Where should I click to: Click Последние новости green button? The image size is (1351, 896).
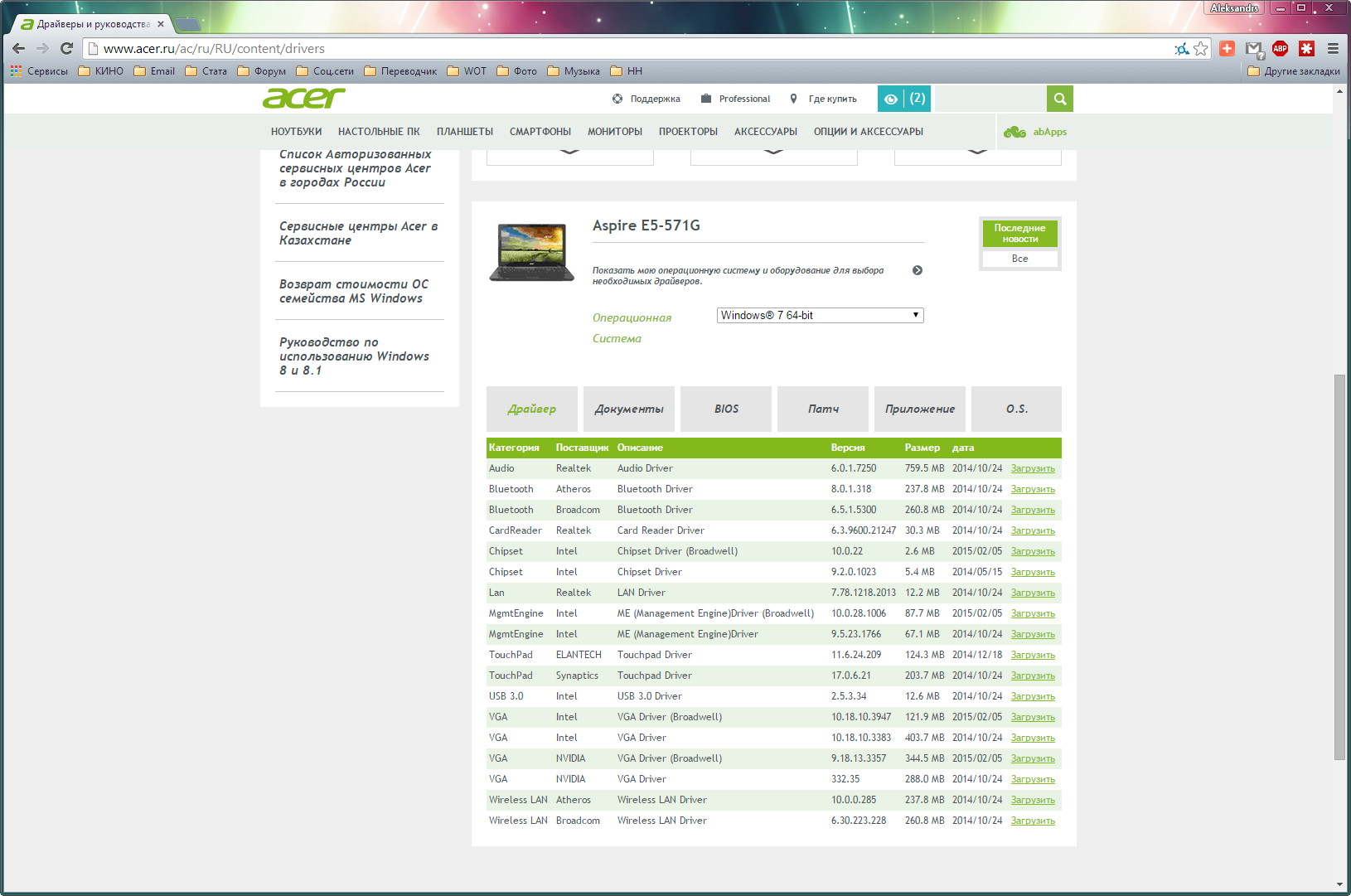[1020, 233]
